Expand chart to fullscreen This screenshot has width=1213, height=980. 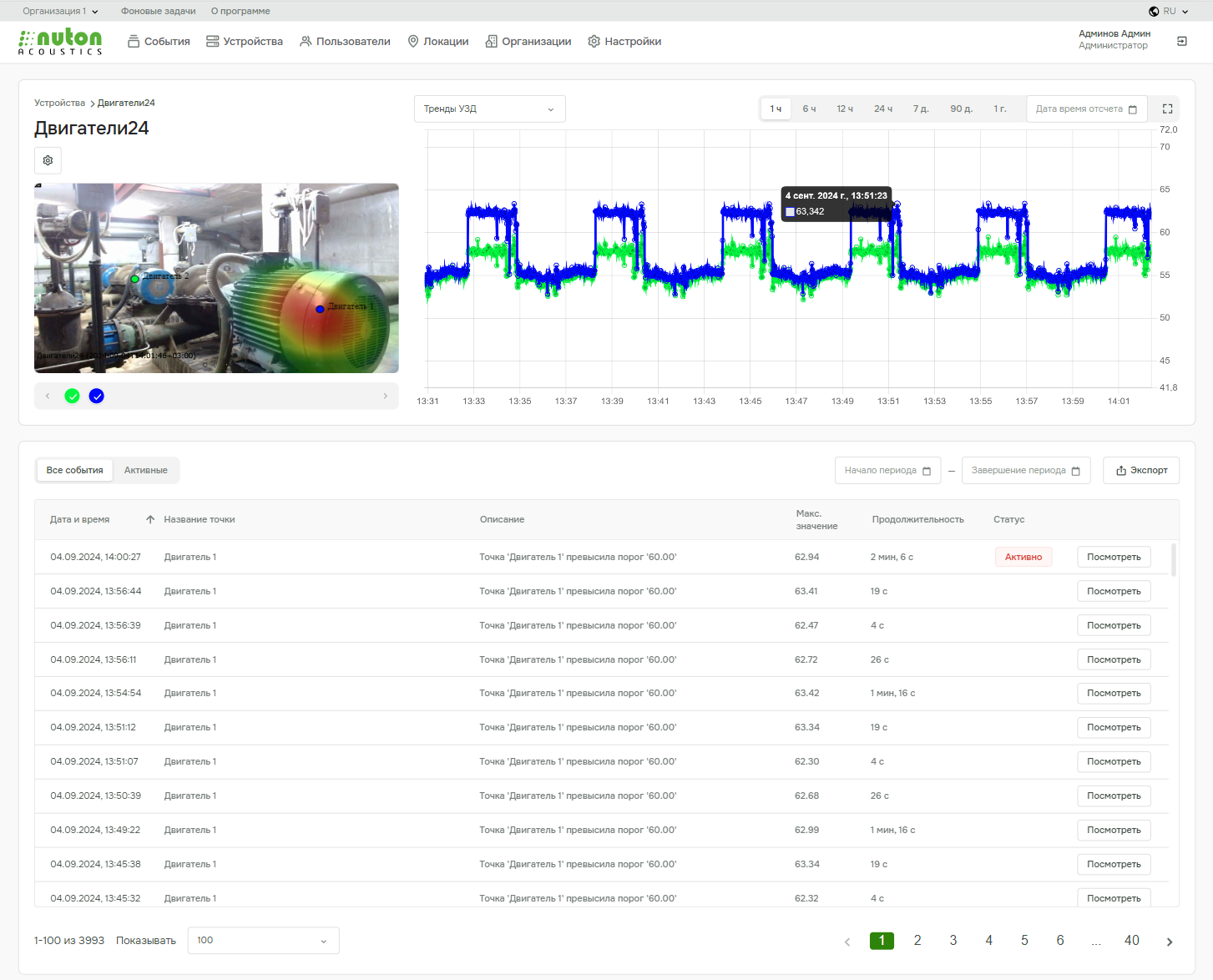(x=1167, y=109)
